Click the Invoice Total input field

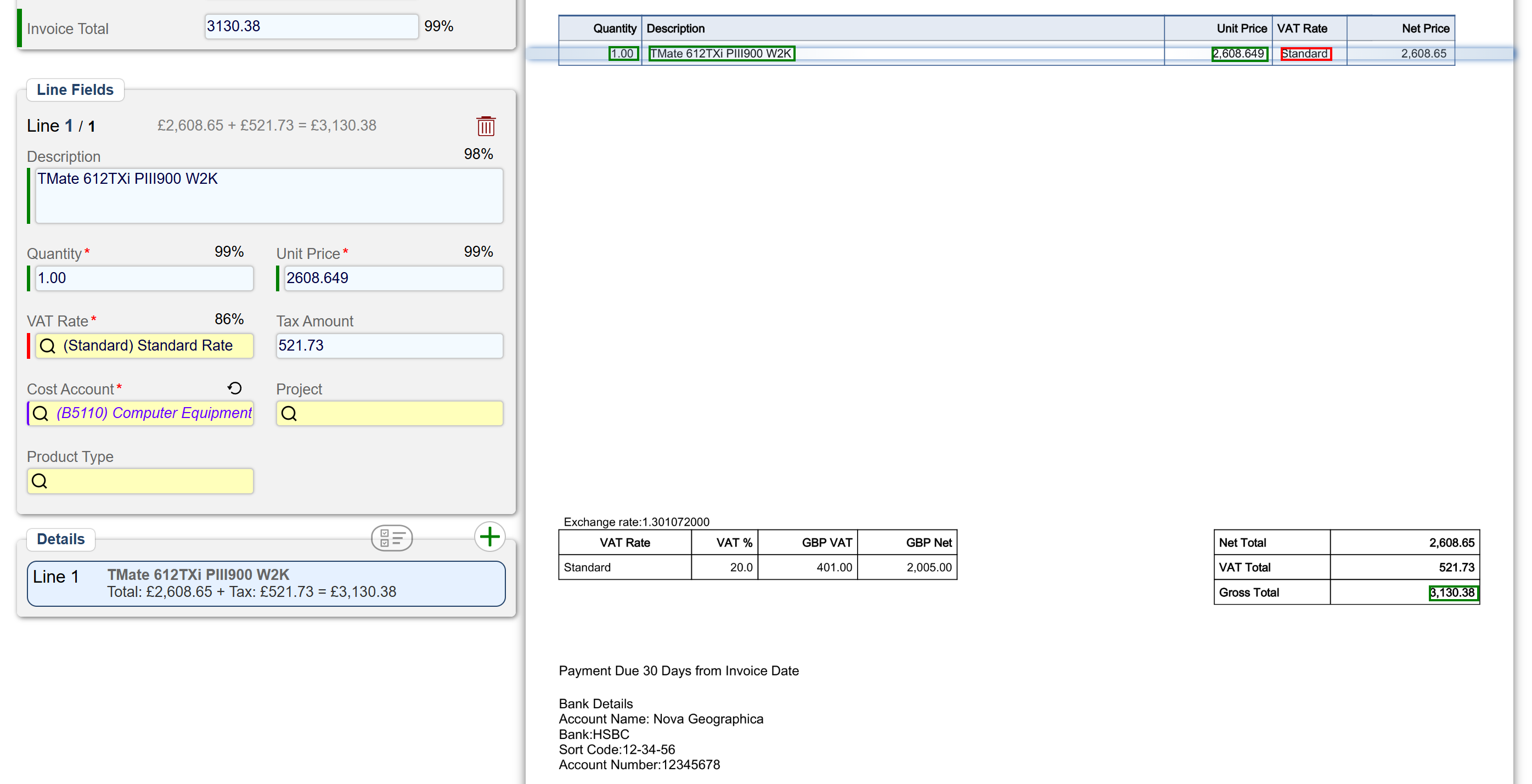311,27
